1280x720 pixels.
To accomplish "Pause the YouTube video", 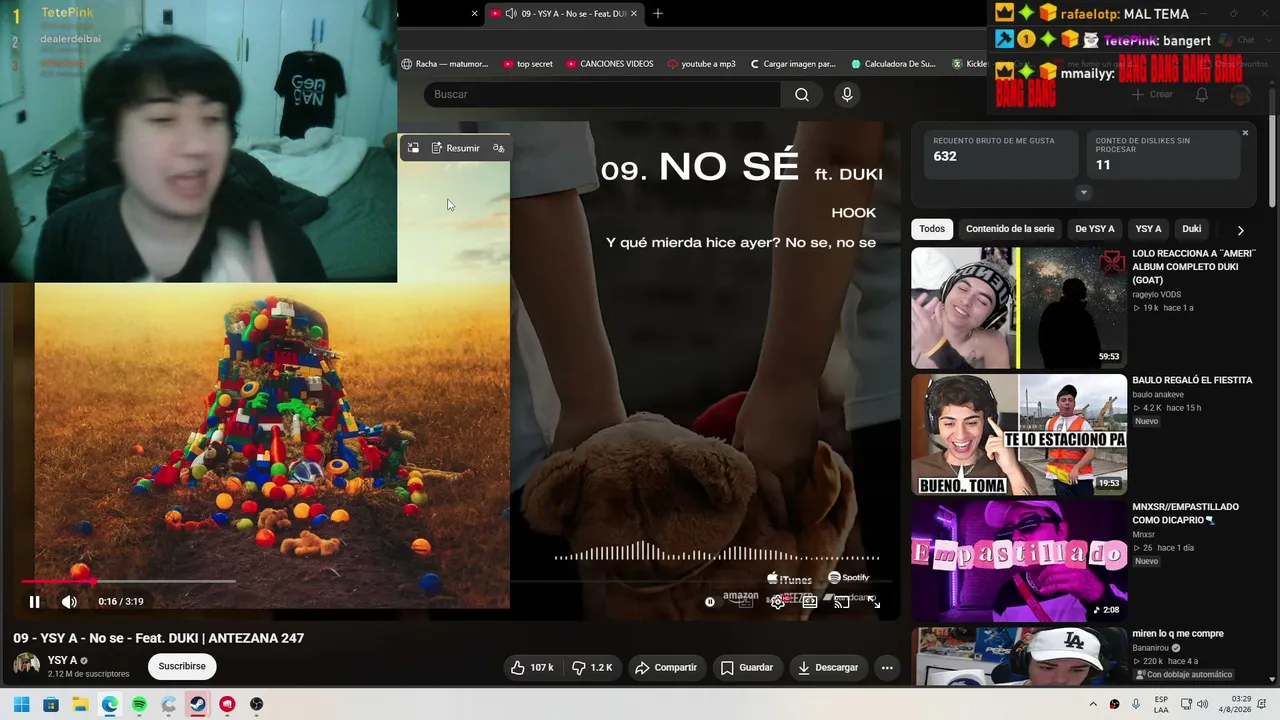I will (x=34, y=602).
